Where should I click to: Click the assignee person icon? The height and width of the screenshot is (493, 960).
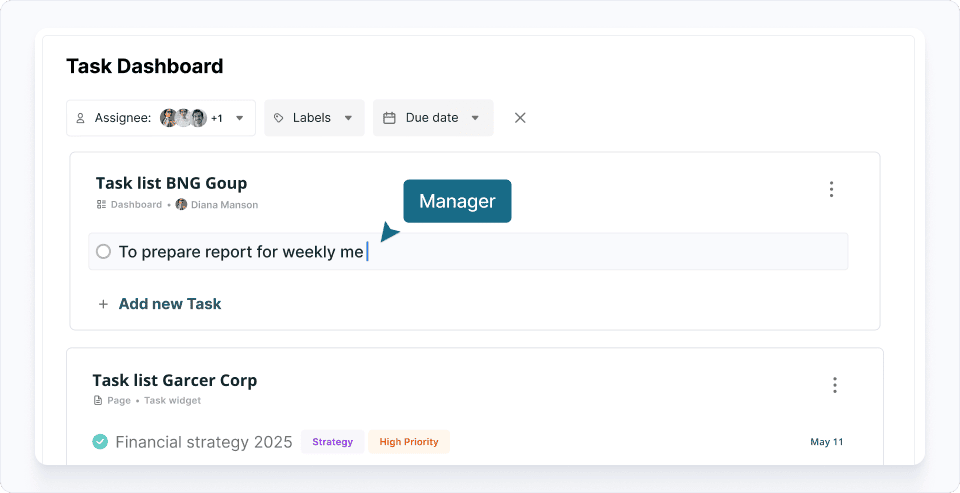click(81, 118)
